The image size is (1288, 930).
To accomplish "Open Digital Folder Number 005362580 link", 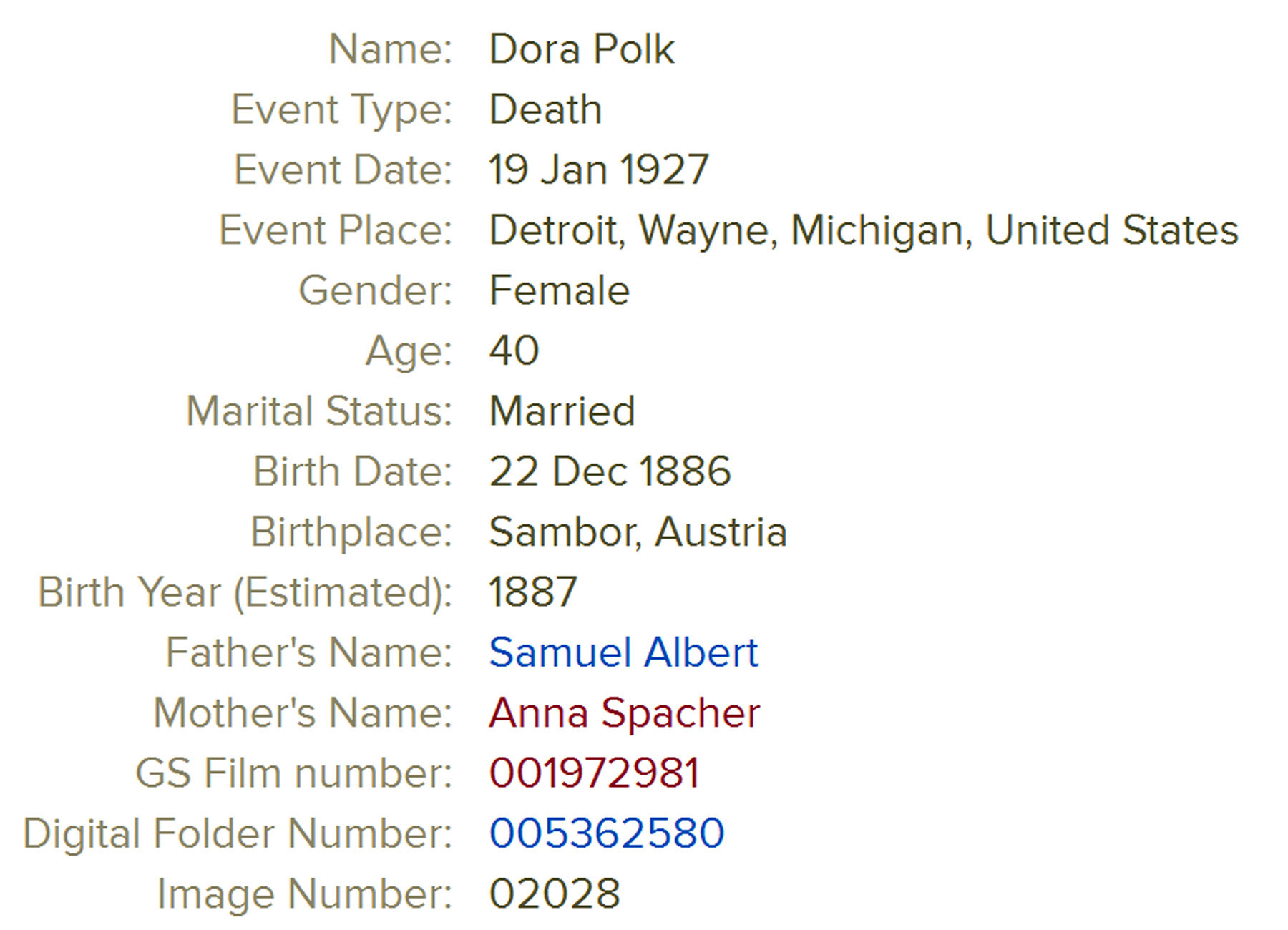I will pos(607,833).
